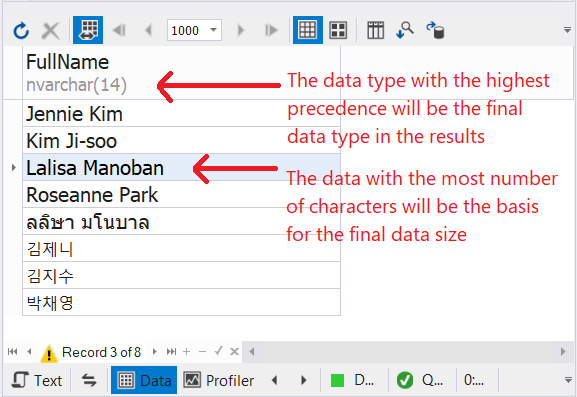Select the 김제니 row
This screenshot has width=577, height=397.
181,248
